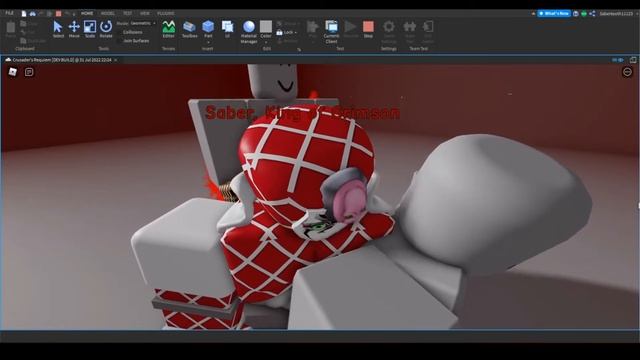This screenshot has height=360, width=640.
Task: Open the Material Manager
Action: click(x=249, y=32)
